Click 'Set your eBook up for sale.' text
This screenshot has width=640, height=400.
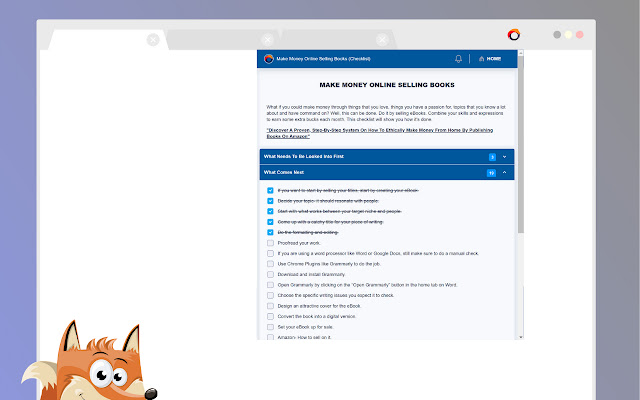(x=306, y=327)
